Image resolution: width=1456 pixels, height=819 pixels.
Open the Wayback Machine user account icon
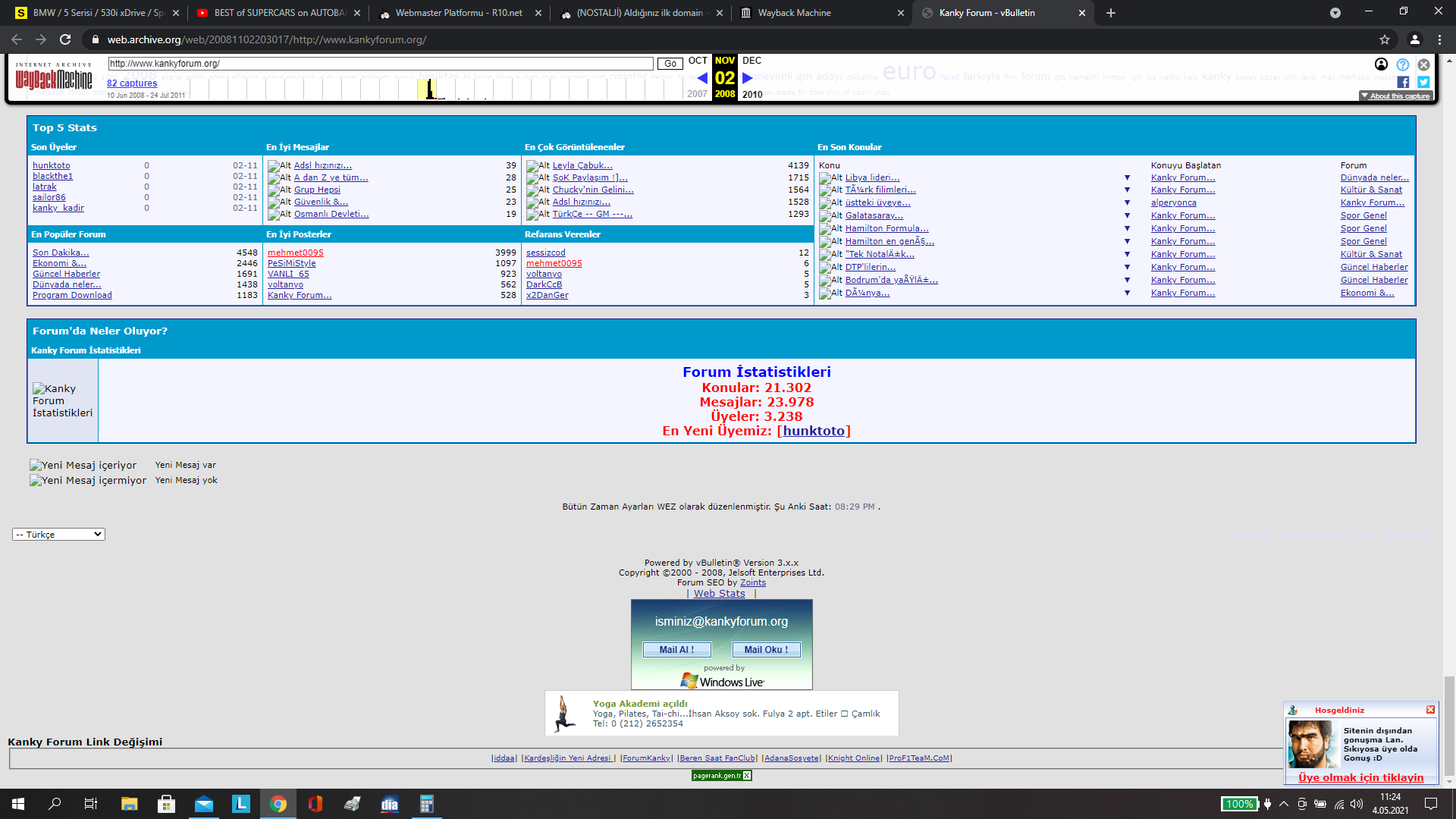click(x=1382, y=64)
